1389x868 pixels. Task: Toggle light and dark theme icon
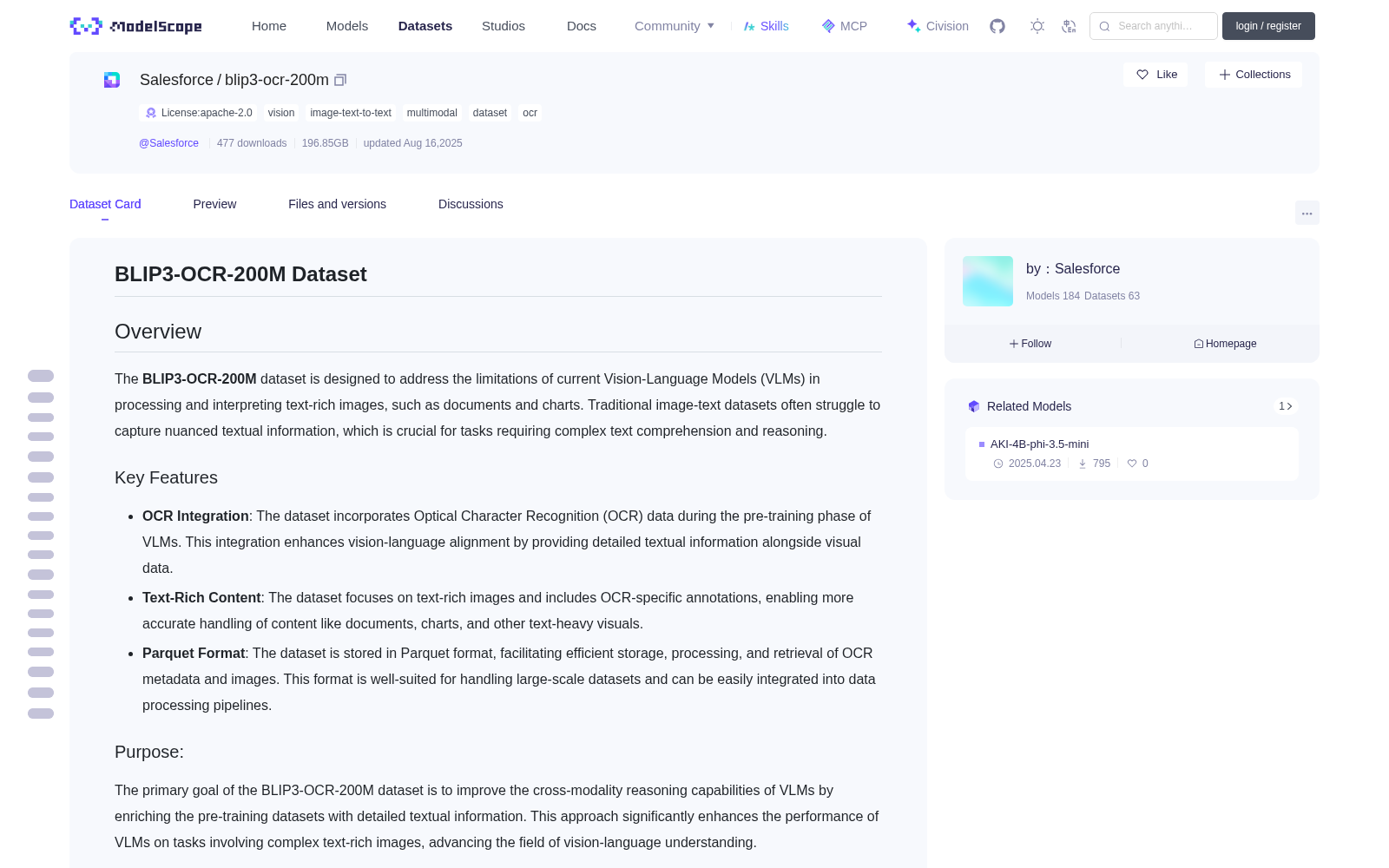click(1037, 26)
